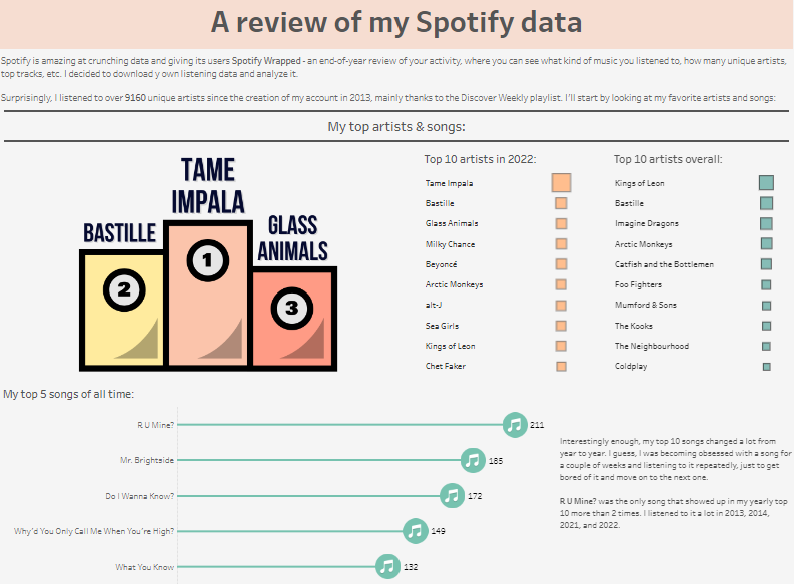Click Glass Animals in the 2022 list
The image size is (794, 584).
point(452,224)
